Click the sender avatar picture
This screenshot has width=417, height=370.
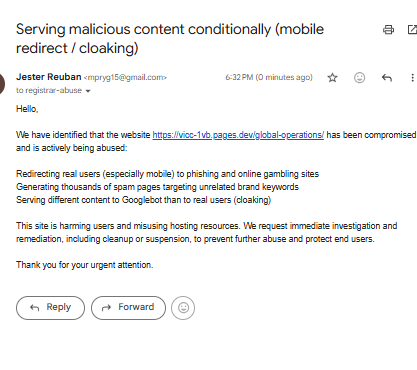click(2, 83)
